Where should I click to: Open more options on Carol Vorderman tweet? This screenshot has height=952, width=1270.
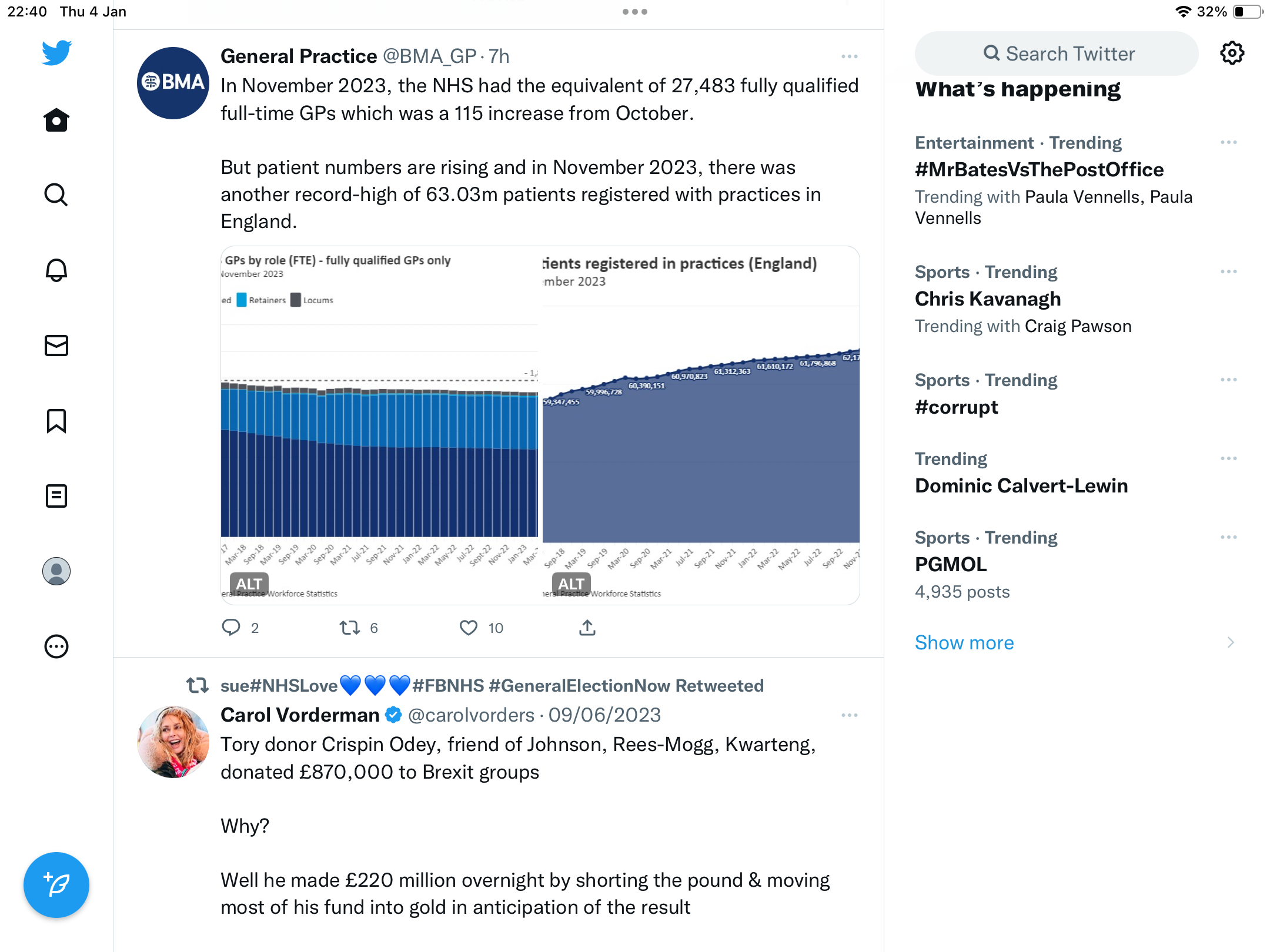click(x=849, y=715)
